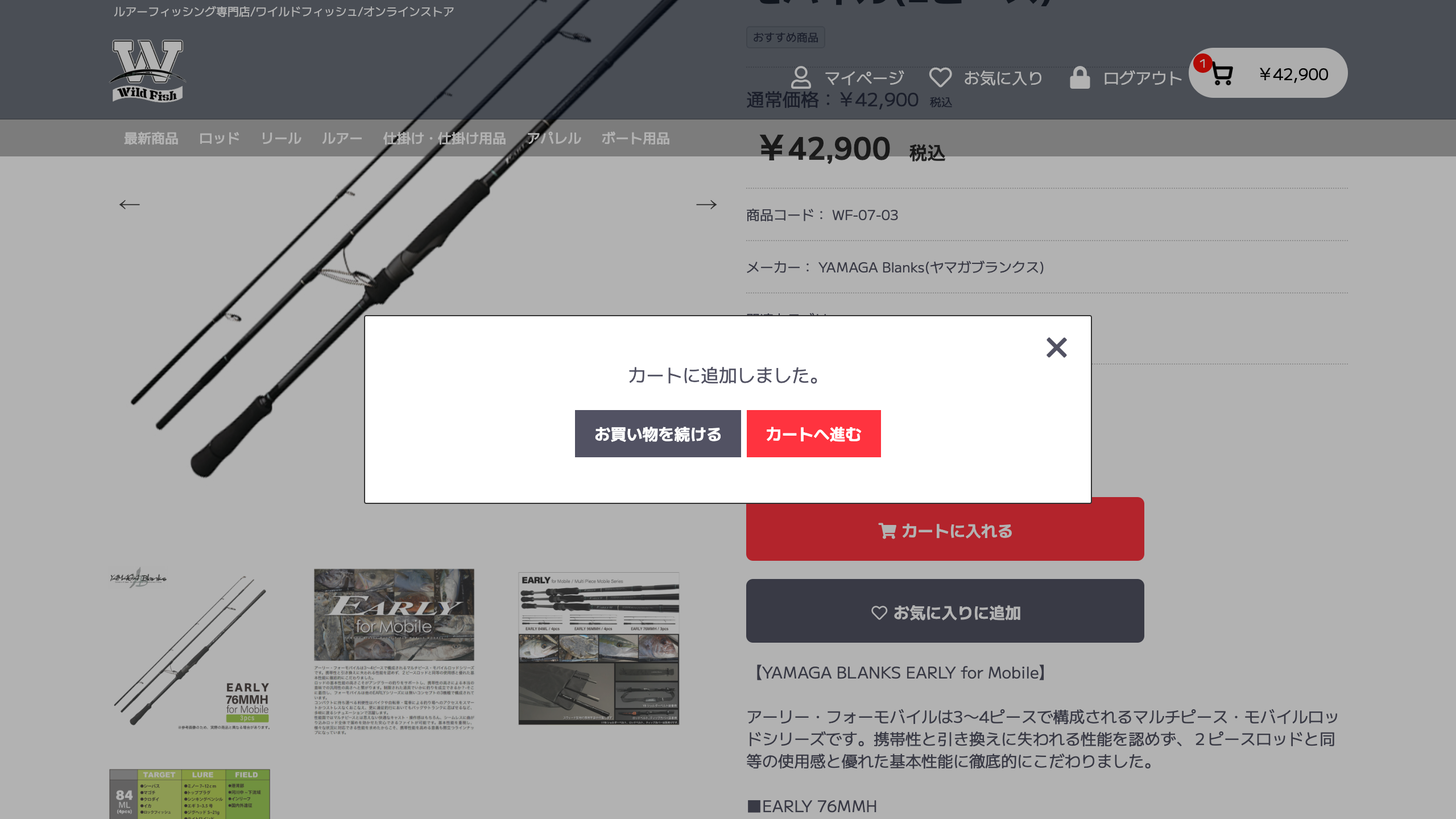Open the リール category menu

282,138
